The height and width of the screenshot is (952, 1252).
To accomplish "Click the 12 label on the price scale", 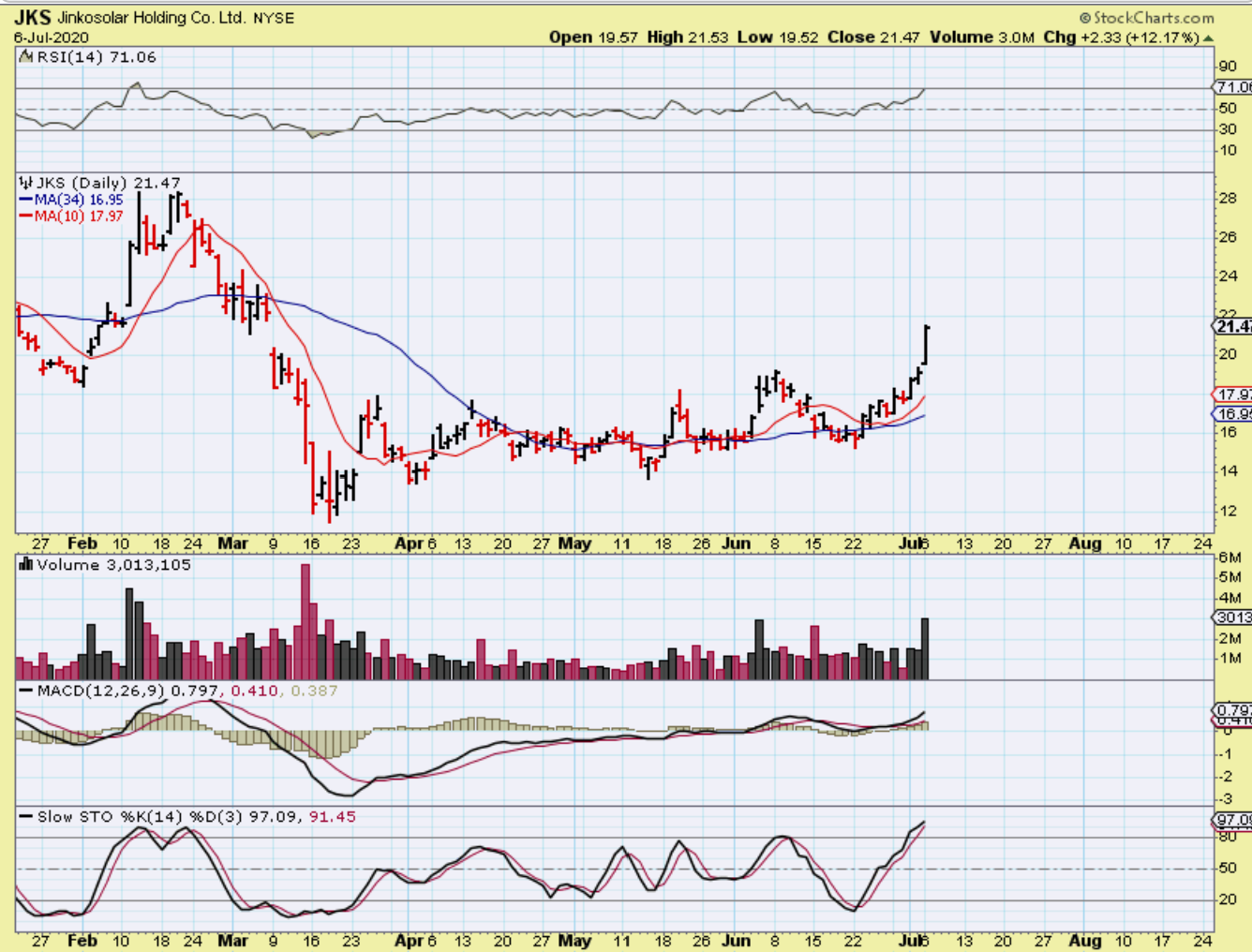I will tap(1228, 511).
